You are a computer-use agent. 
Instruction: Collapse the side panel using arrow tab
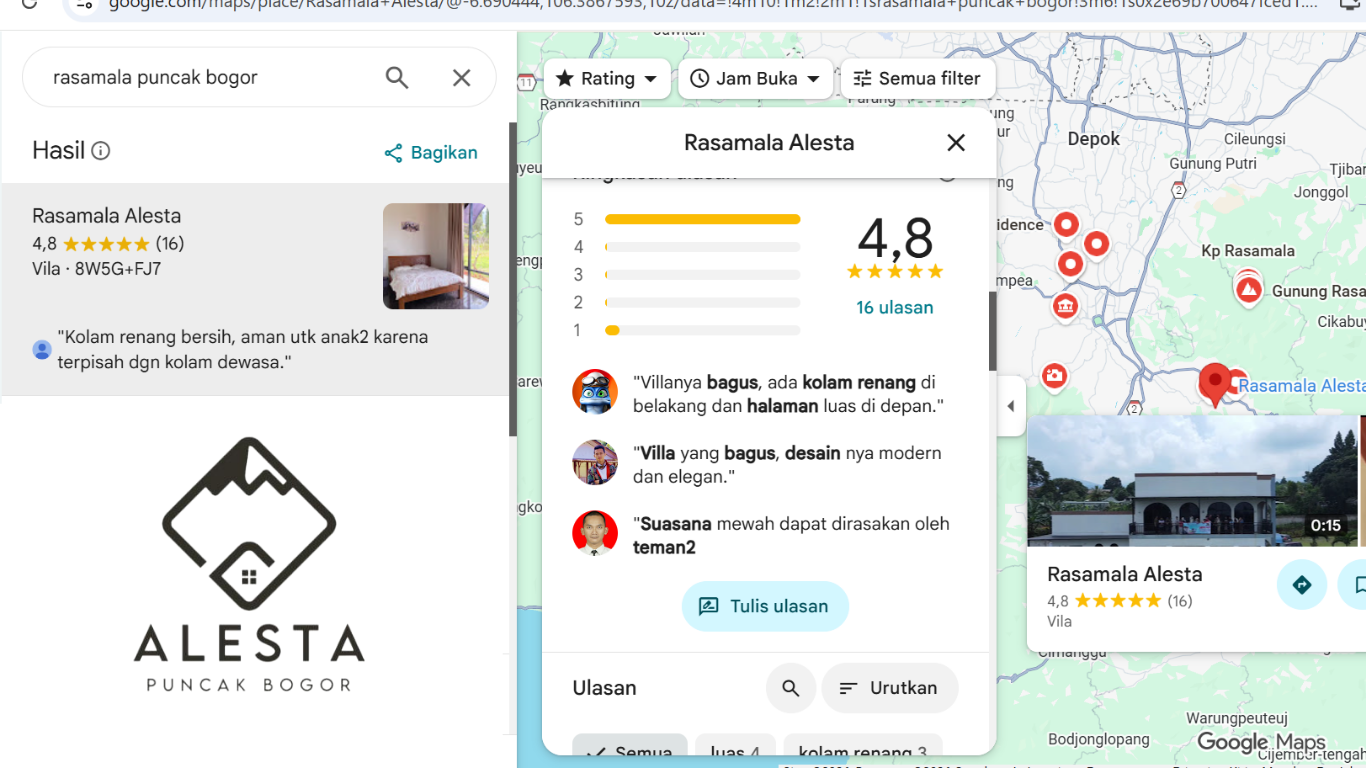click(1011, 406)
